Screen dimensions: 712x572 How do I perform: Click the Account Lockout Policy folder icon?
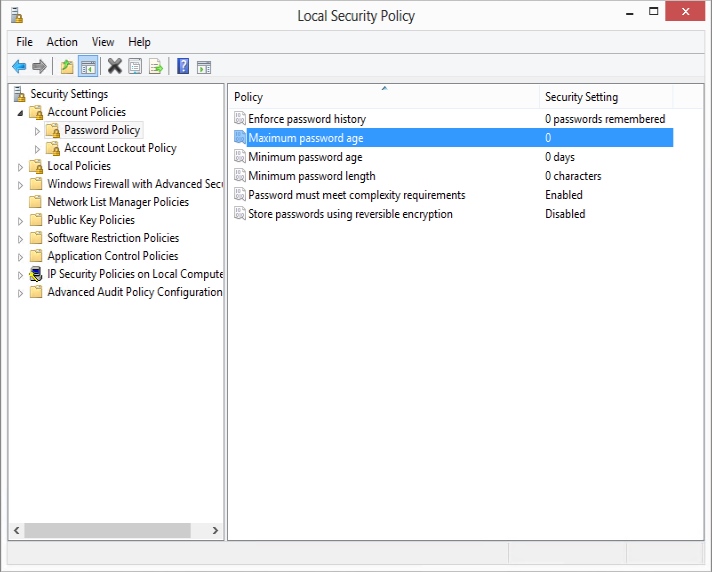pyautogui.click(x=53, y=148)
